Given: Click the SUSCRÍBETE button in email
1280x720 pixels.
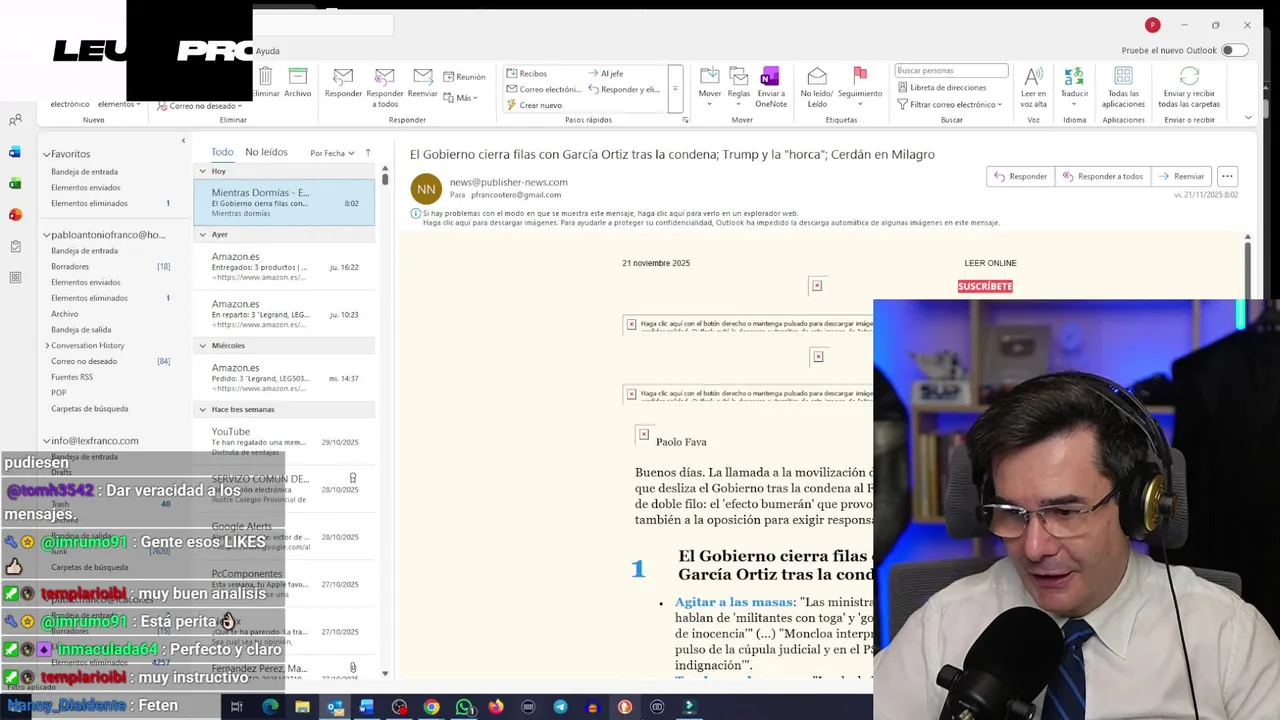Looking at the screenshot, I should click(985, 286).
